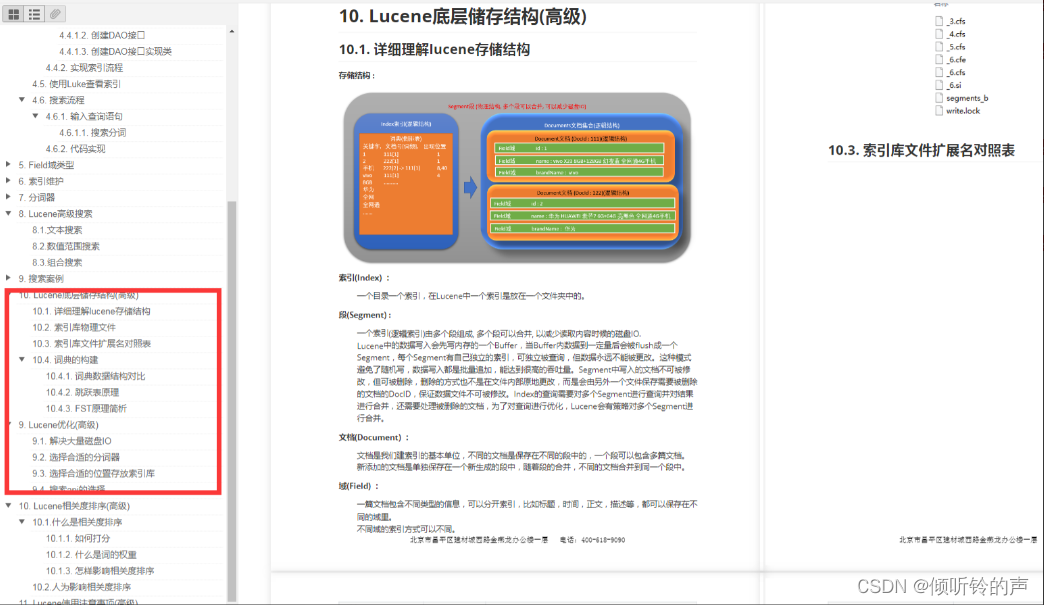Collapse the 10.1.什么是相关度排序 arrow
The image size is (1044, 605).
(x=22, y=522)
